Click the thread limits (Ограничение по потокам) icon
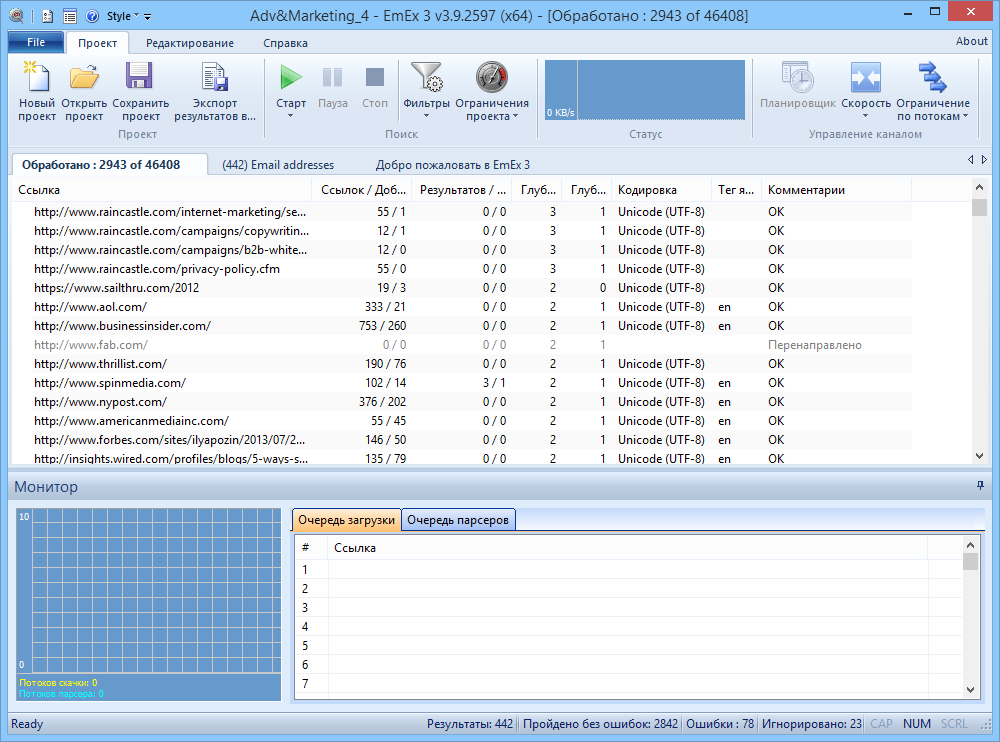 pyautogui.click(x=932, y=77)
